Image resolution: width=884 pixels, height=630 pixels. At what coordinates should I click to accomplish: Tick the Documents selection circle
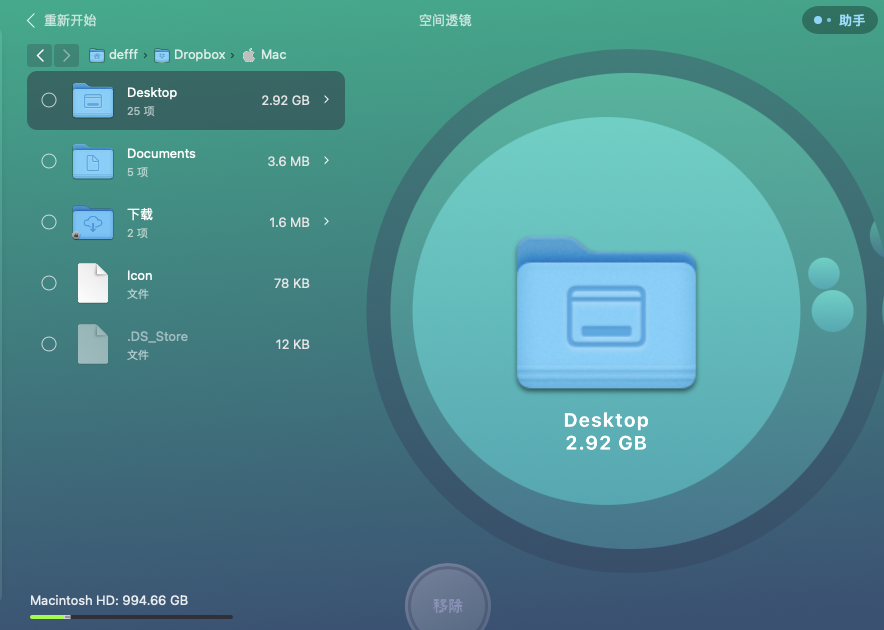click(49, 161)
